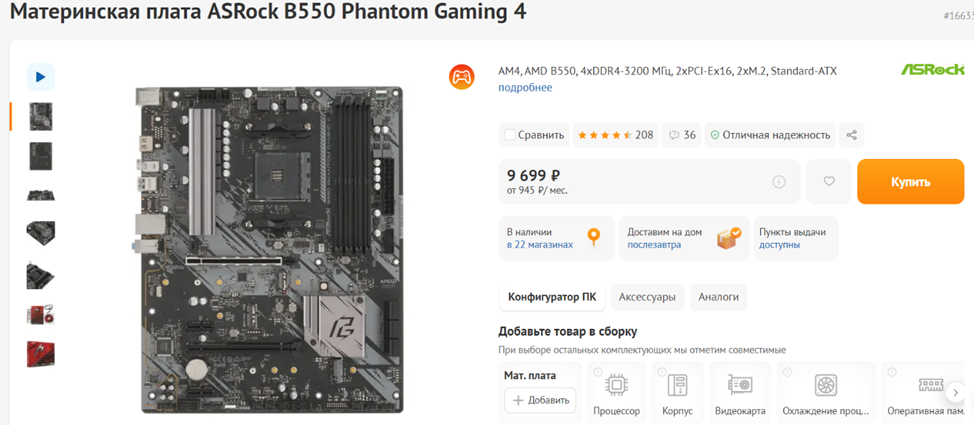Select the Видеокарта component icon

pyautogui.click(x=740, y=386)
